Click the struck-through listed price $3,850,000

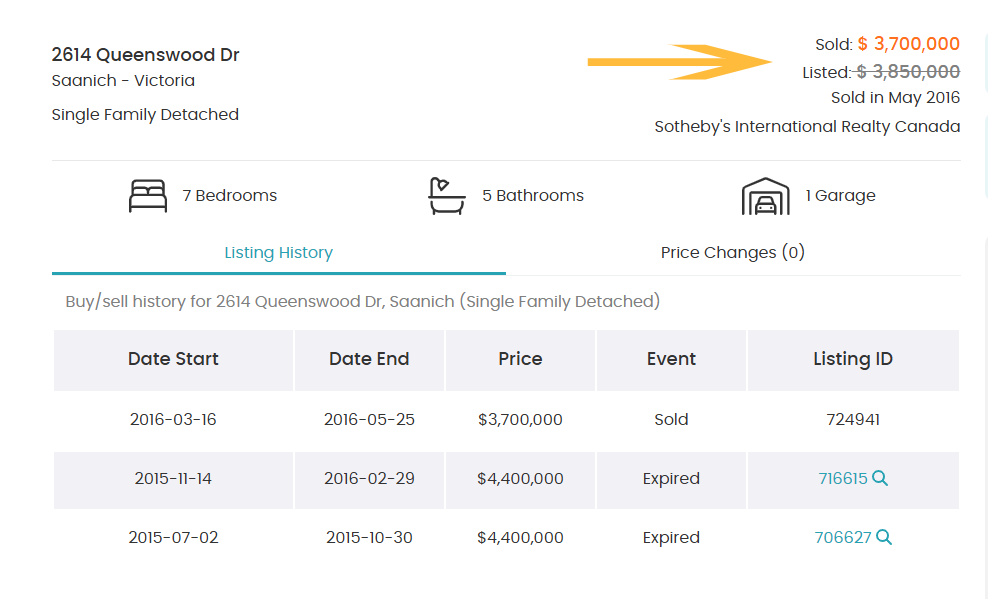click(x=908, y=72)
